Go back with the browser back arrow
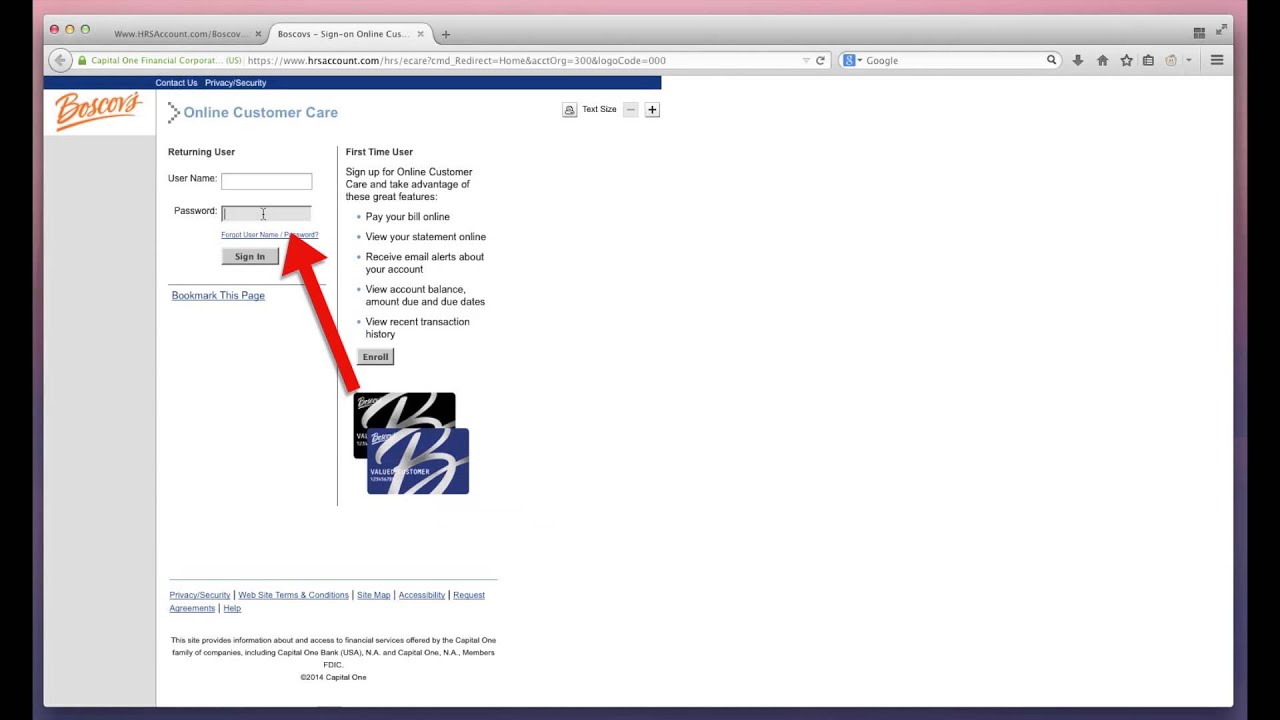Screen dimensions: 1280x720 60,60
